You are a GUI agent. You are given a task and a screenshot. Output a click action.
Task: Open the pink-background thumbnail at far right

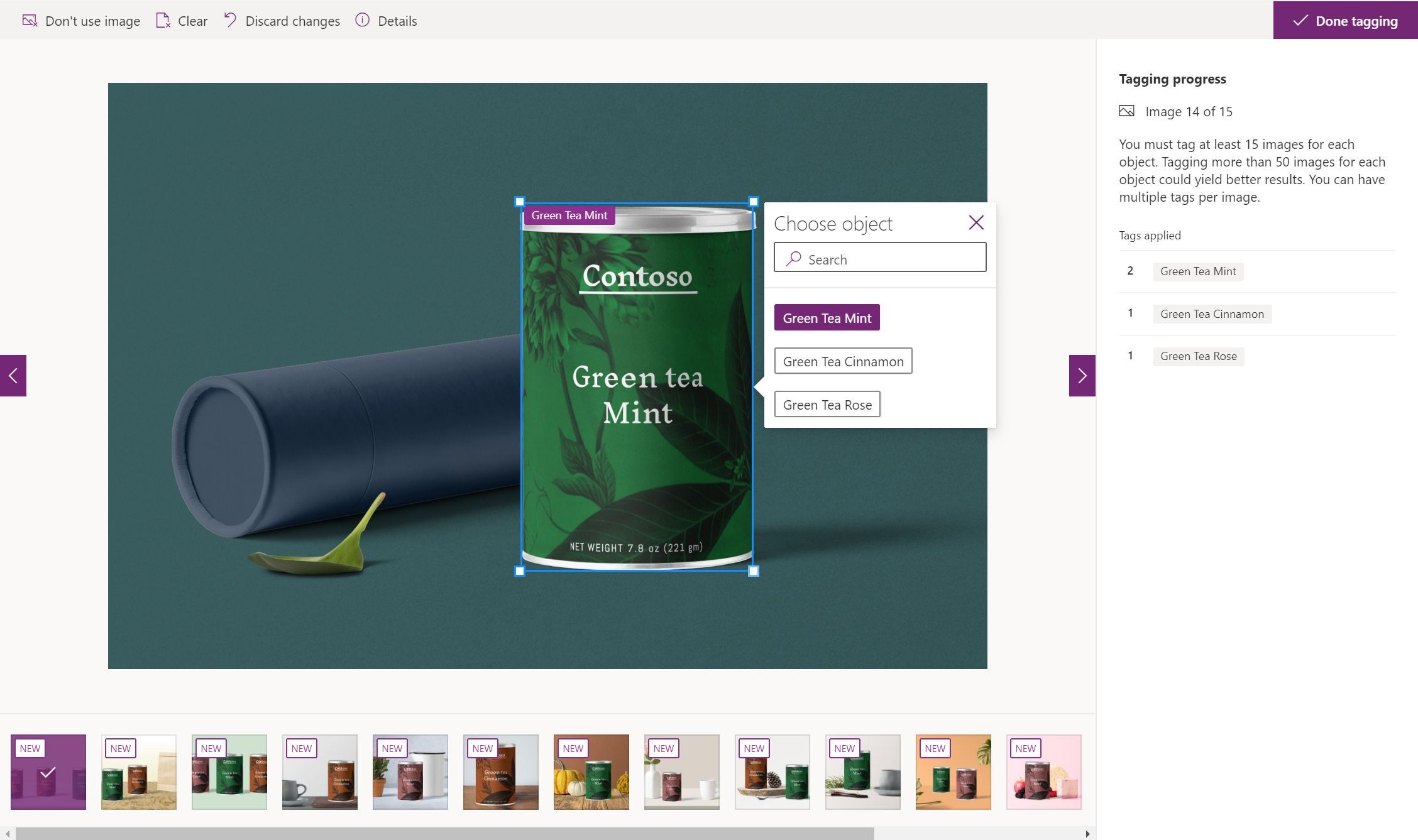(1043, 772)
